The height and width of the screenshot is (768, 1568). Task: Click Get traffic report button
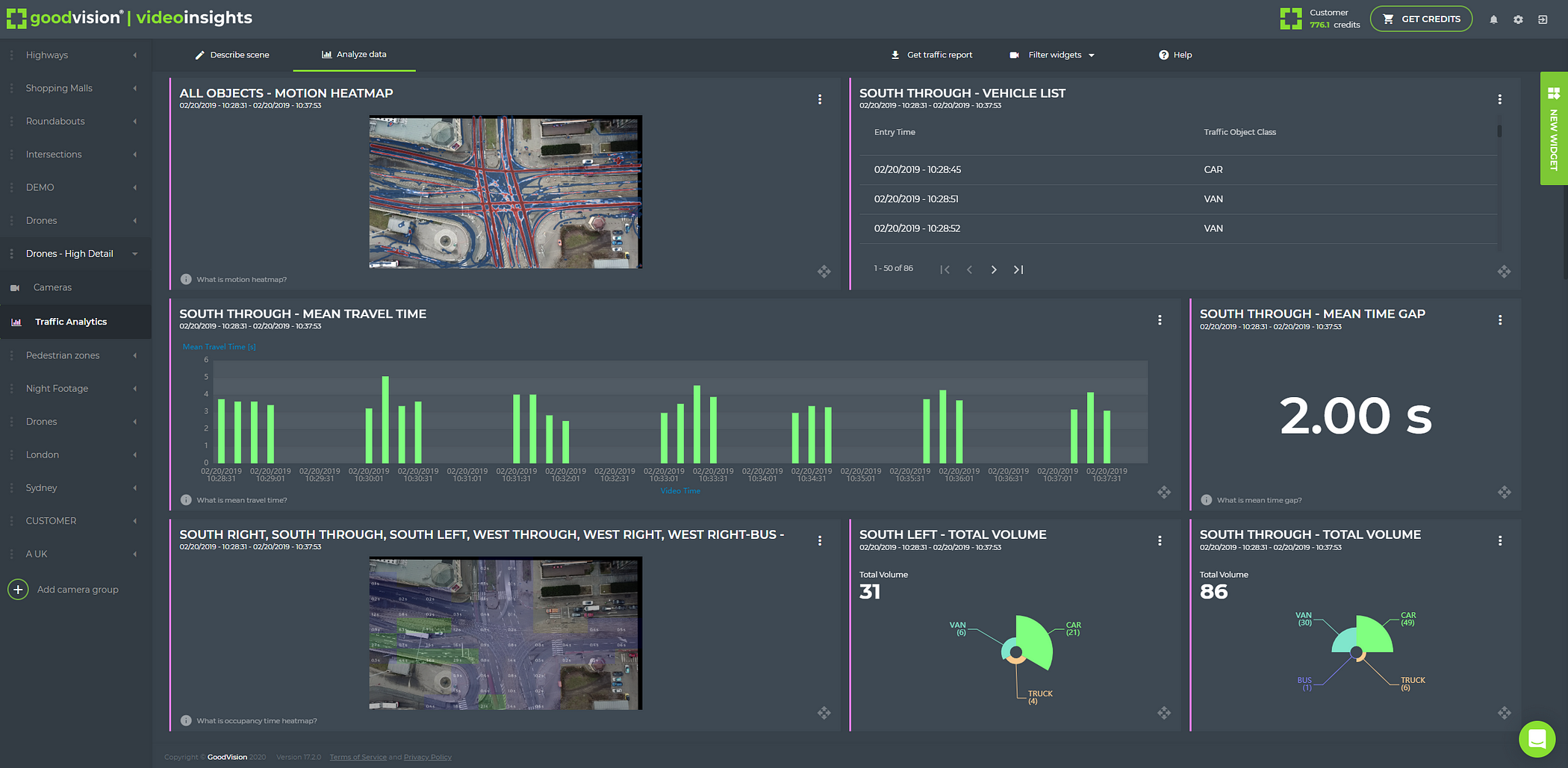(x=932, y=55)
